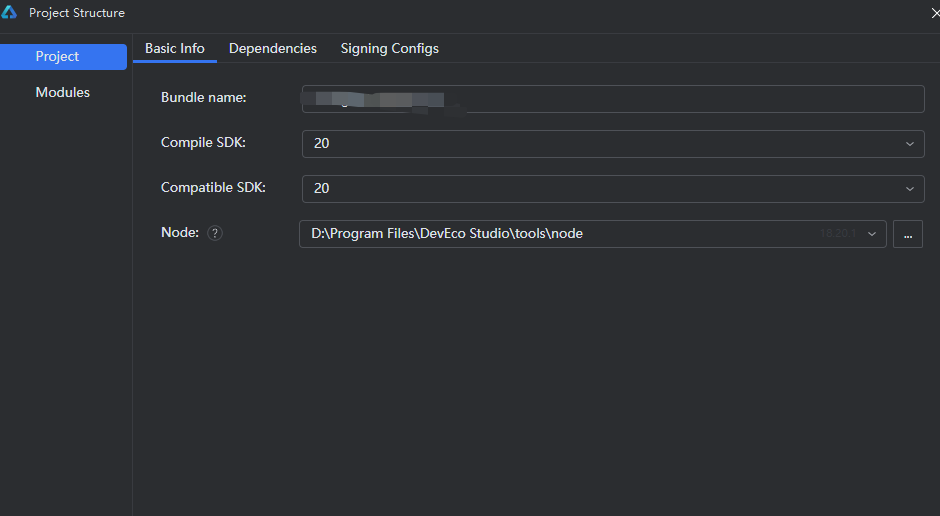
Task: Open the Dependencies tab
Action: 273,49
